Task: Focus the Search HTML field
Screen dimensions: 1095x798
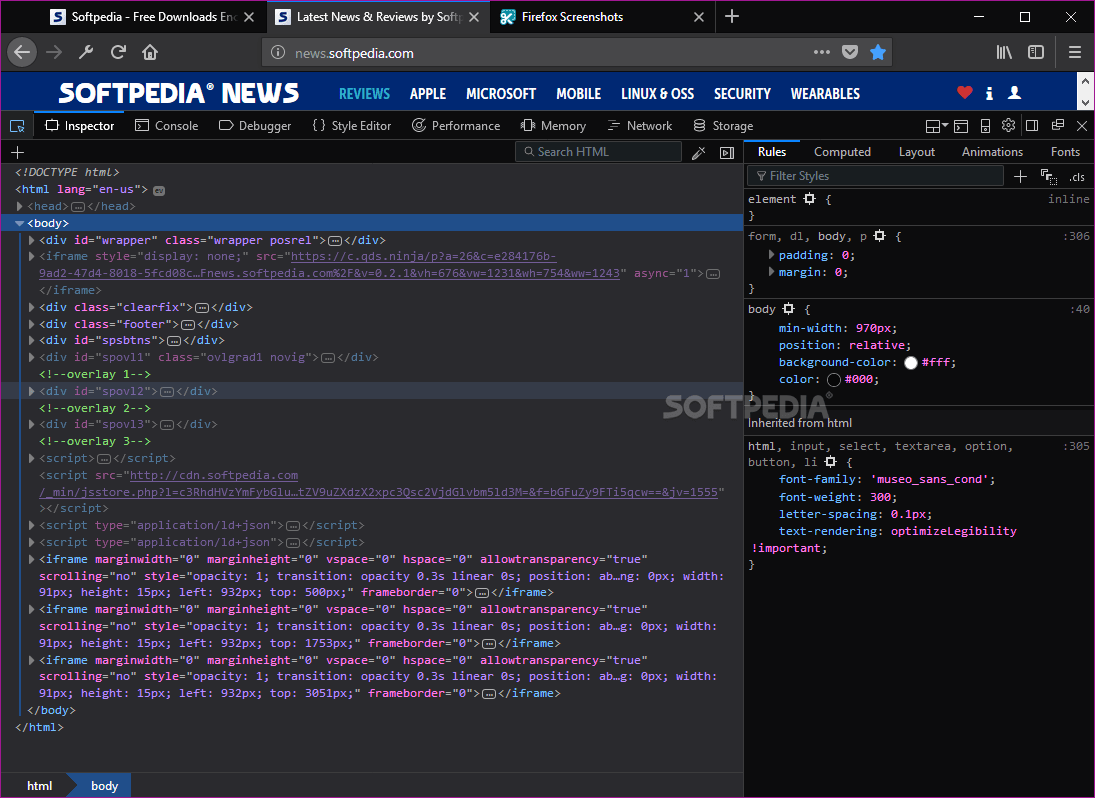Action: (598, 152)
